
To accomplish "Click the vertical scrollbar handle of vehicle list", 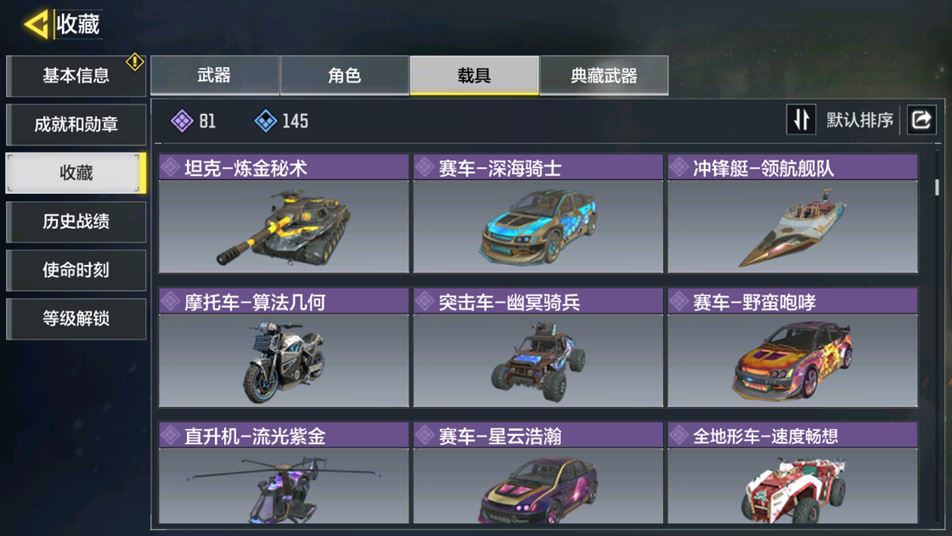I will click(x=937, y=187).
